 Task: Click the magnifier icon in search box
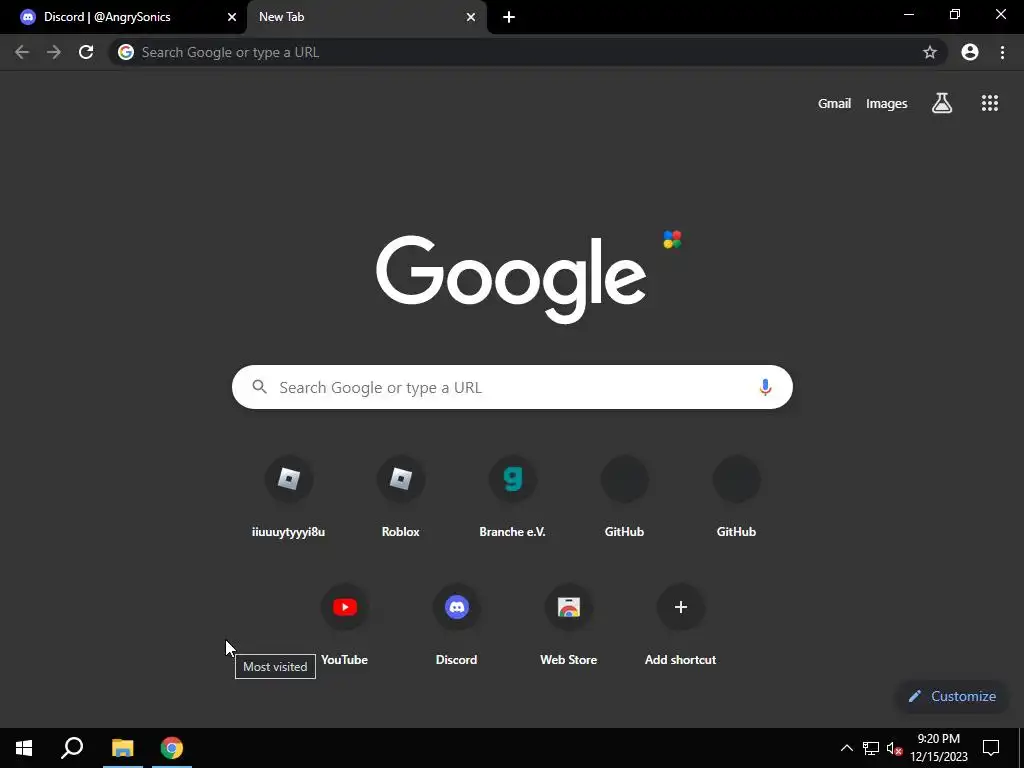[x=259, y=387]
